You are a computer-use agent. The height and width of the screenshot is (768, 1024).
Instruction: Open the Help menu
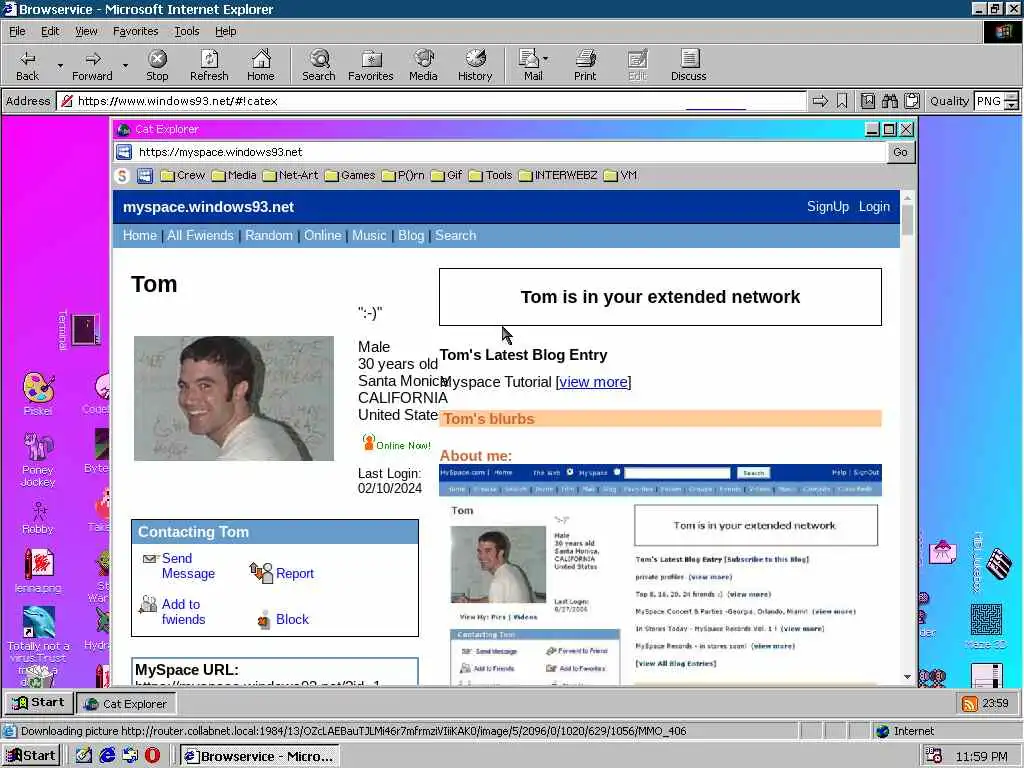tap(225, 31)
